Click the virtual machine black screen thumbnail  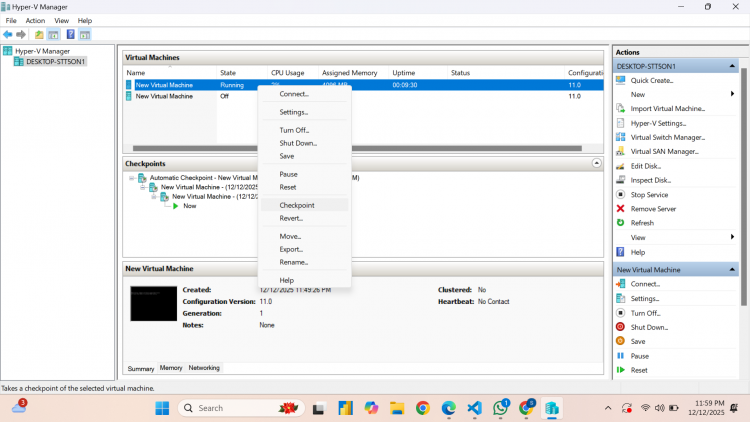click(x=154, y=303)
